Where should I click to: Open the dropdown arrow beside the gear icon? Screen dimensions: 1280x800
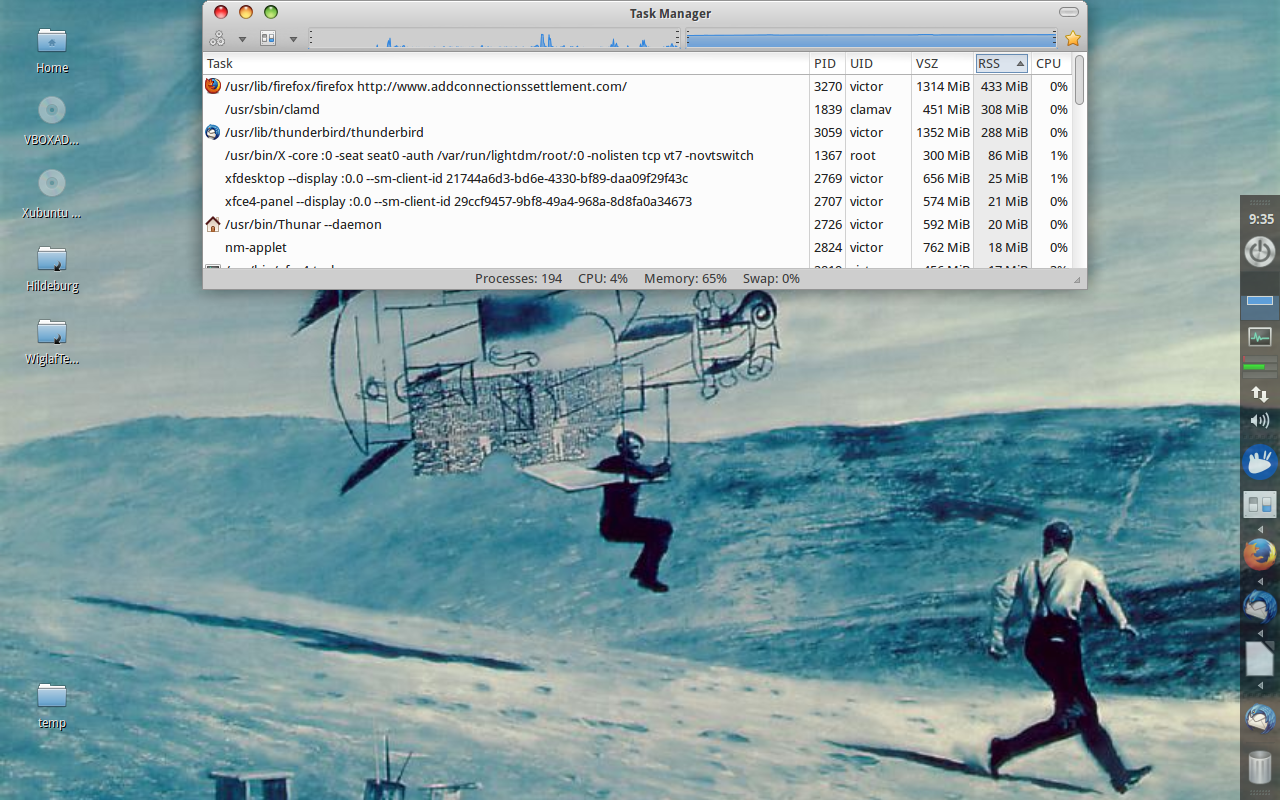[x=242, y=40]
